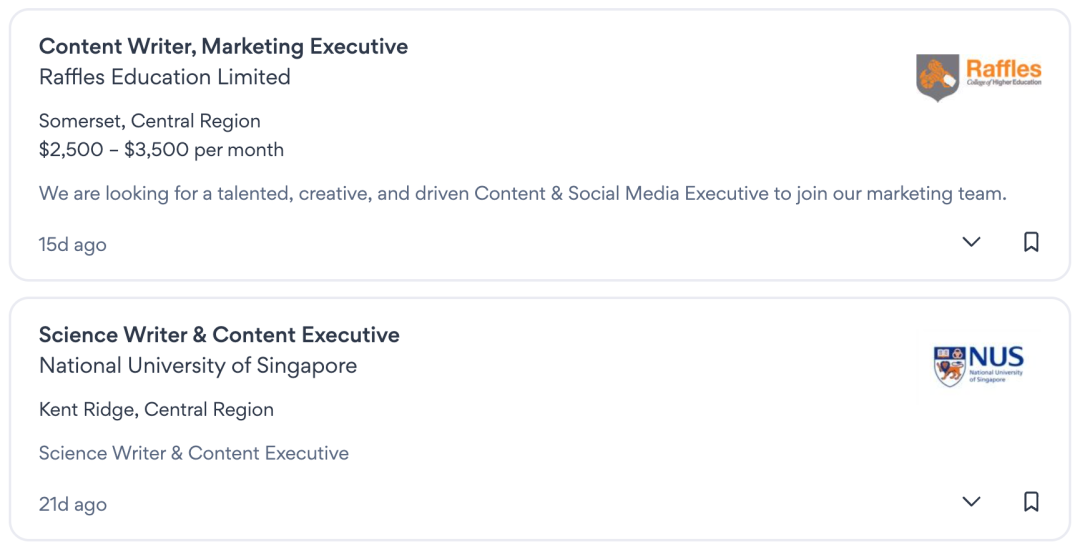Image resolution: width=1080 pixels, height=547 pixels.
Task: Expand the Raffles Education job card
Action: pos(971,242)
